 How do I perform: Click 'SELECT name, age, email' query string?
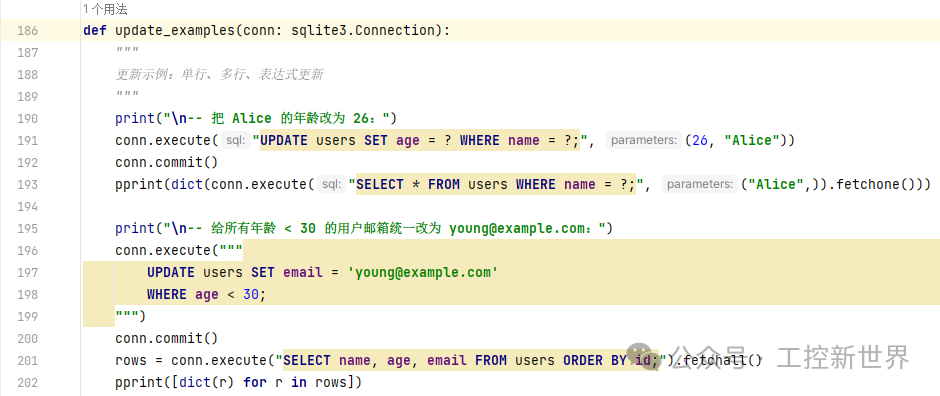[x=471, y=361]
